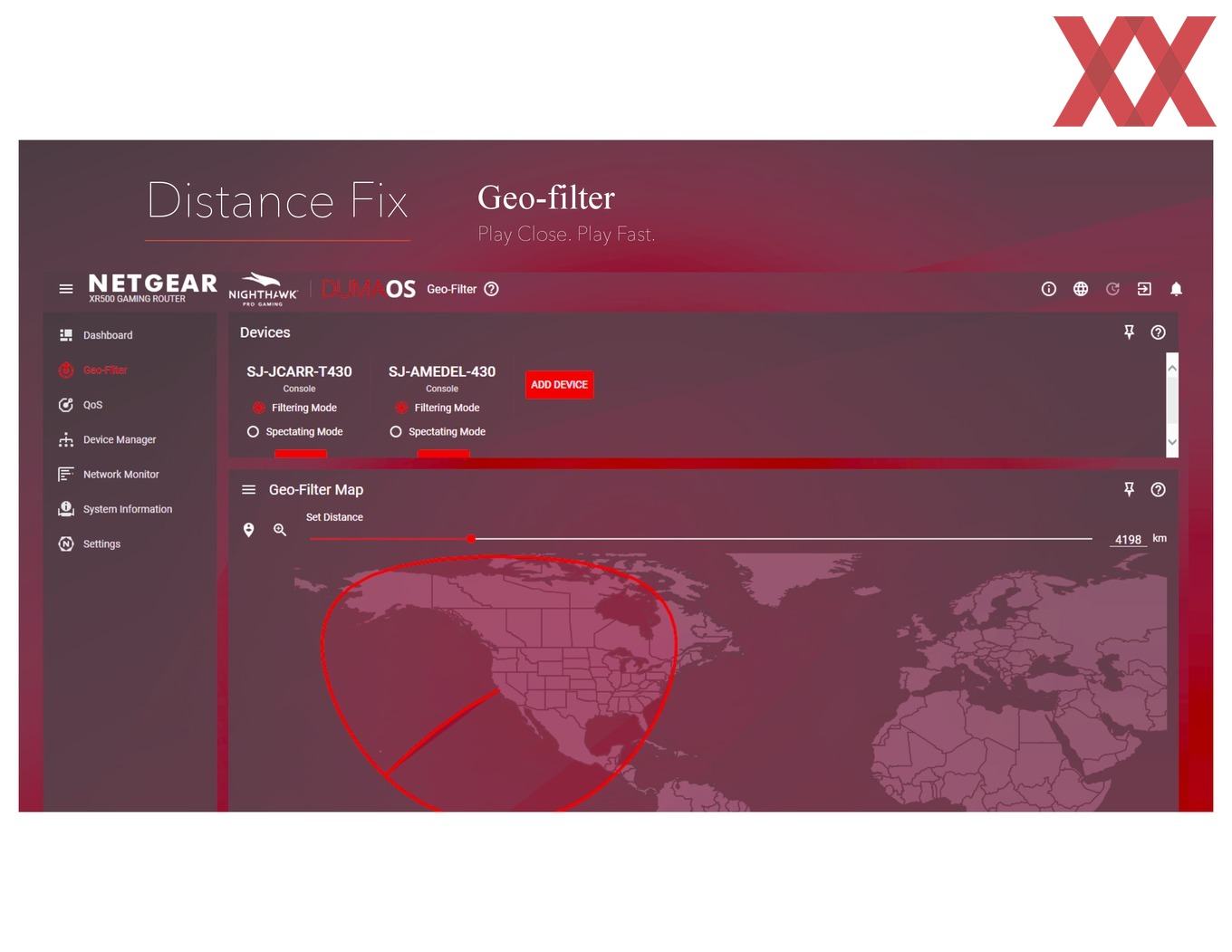The height and width of the screenshot is (952, 1232).
Task: Click the Geo-Filter help question icon in header
Action: point(491,289)
